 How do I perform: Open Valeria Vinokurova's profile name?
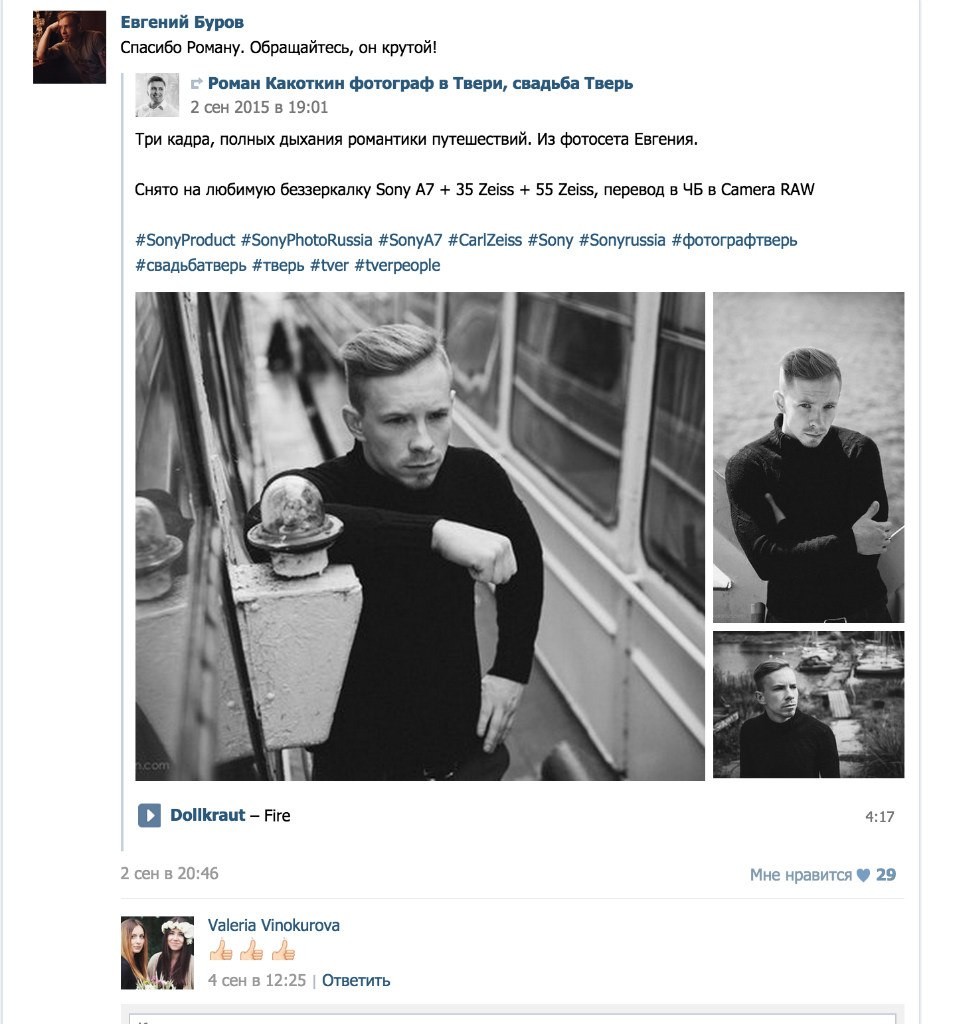coord(274,925)
